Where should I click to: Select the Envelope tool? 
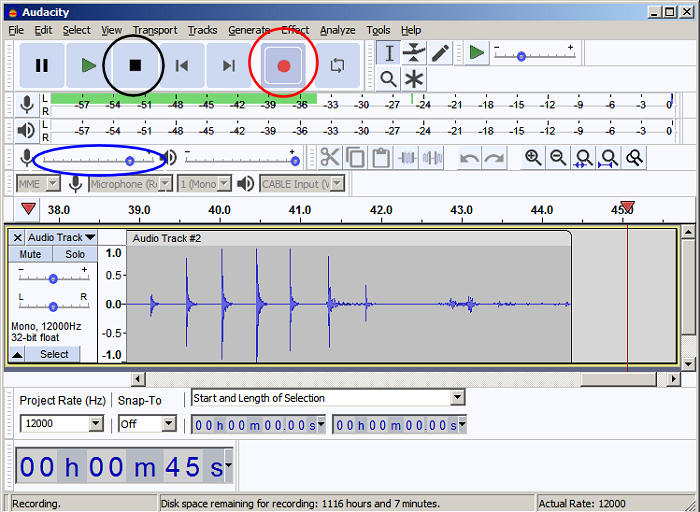click(x=414, y=53)
